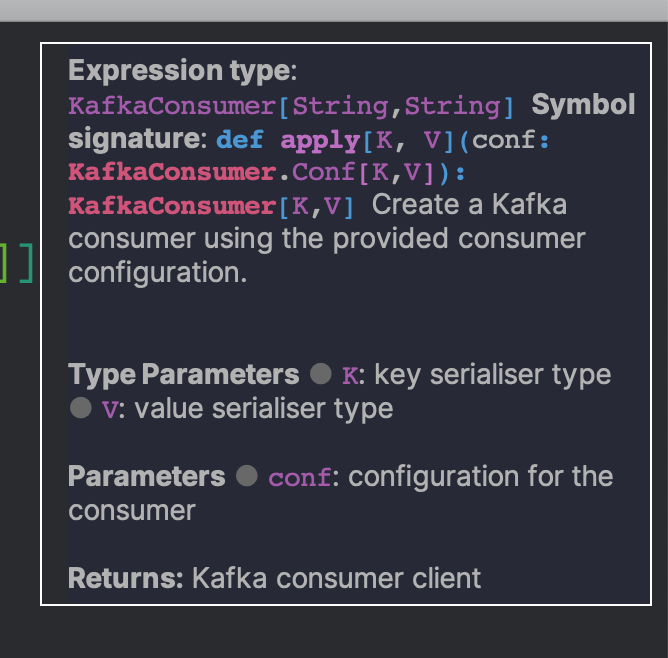Click the green bracket at editor edge
The height and width of the screenshot is (658, 668).
click(3, 263)
